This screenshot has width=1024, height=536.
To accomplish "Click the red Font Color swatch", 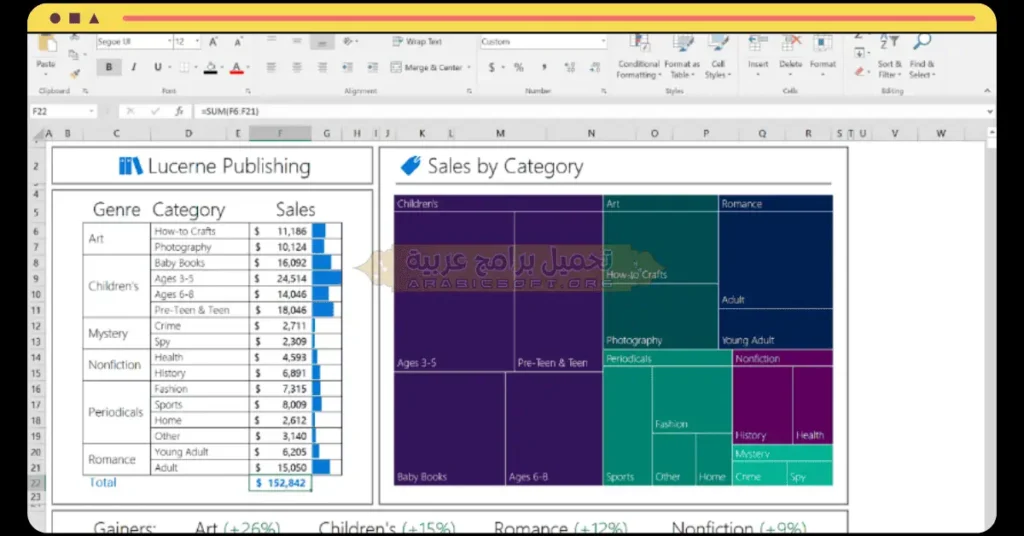I will click(236, 68).
